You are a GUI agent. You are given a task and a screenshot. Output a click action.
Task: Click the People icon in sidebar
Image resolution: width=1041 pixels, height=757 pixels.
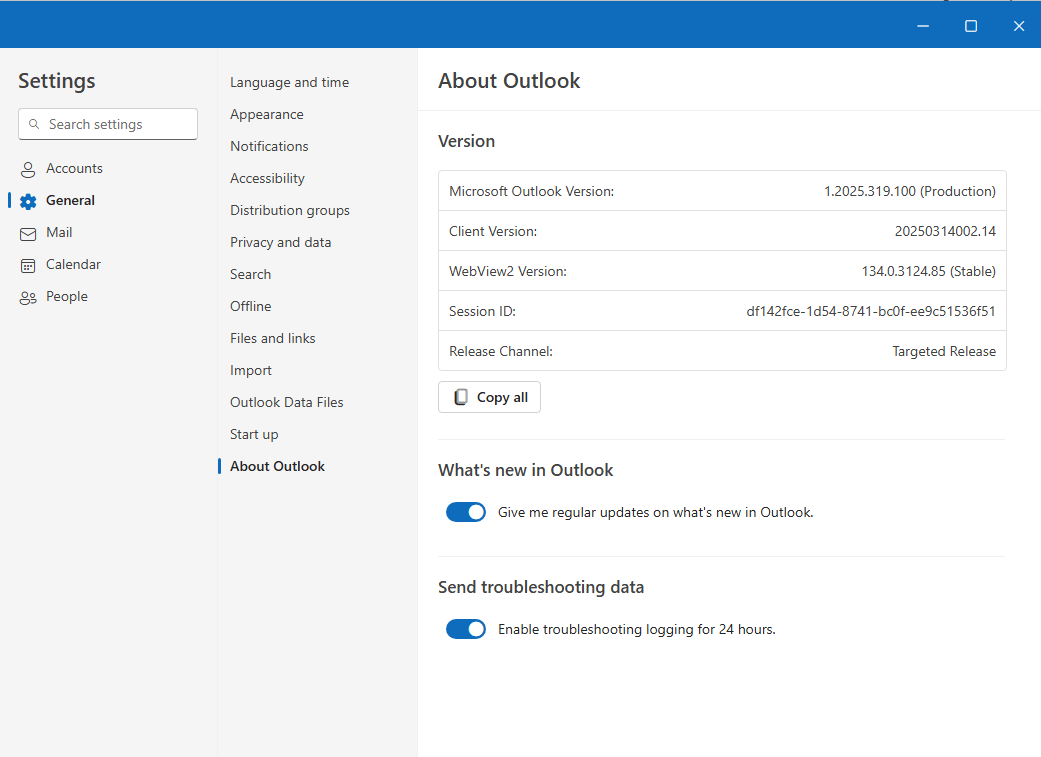pos(28,297)
